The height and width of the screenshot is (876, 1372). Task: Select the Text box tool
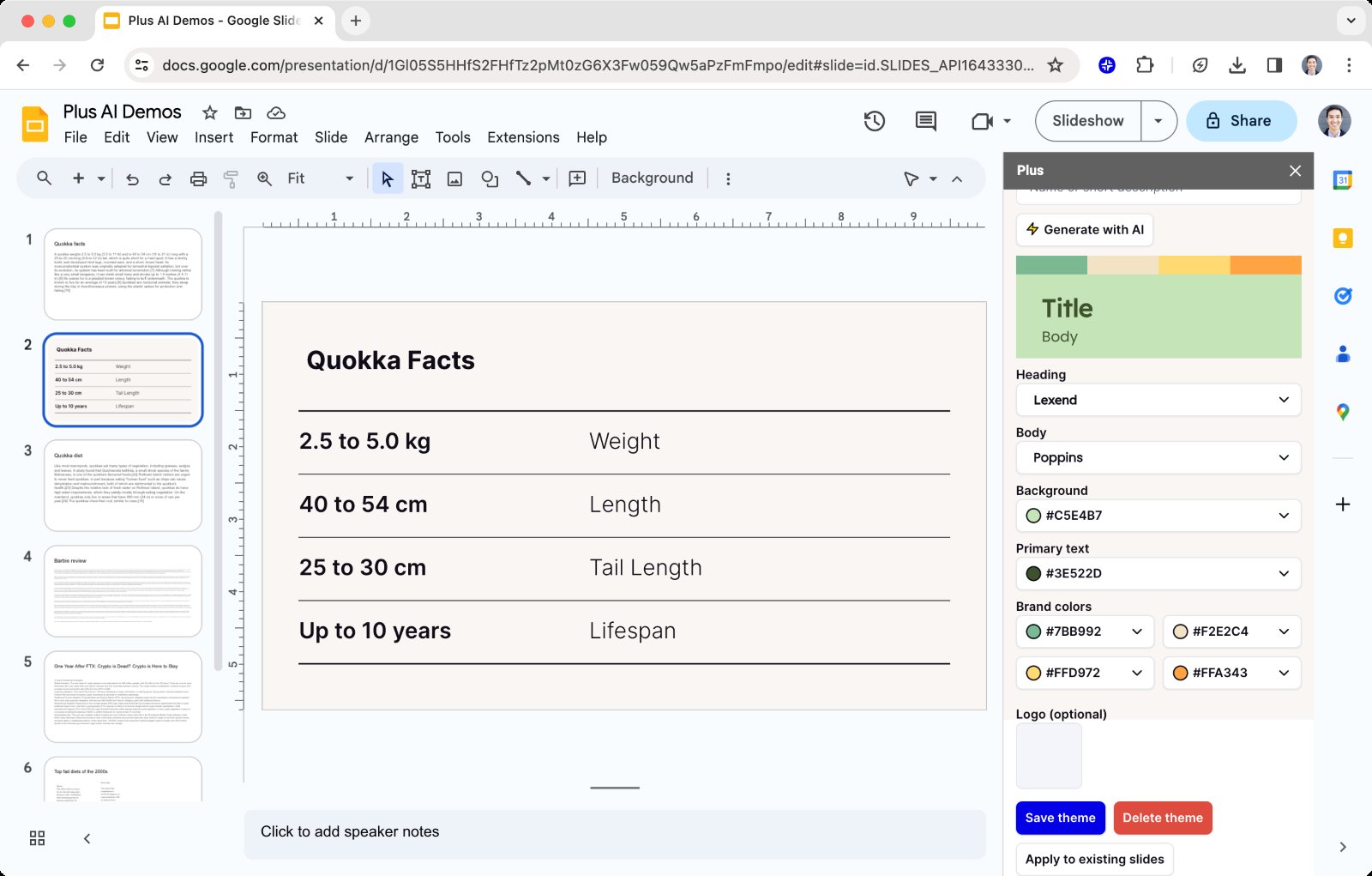click(420, 178)
